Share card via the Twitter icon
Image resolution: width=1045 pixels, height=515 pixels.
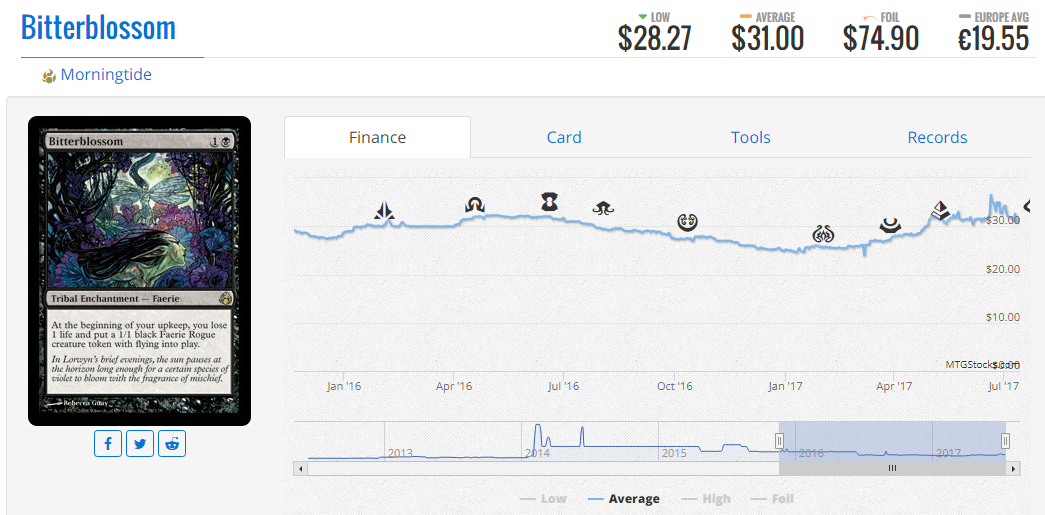[140, 444]
